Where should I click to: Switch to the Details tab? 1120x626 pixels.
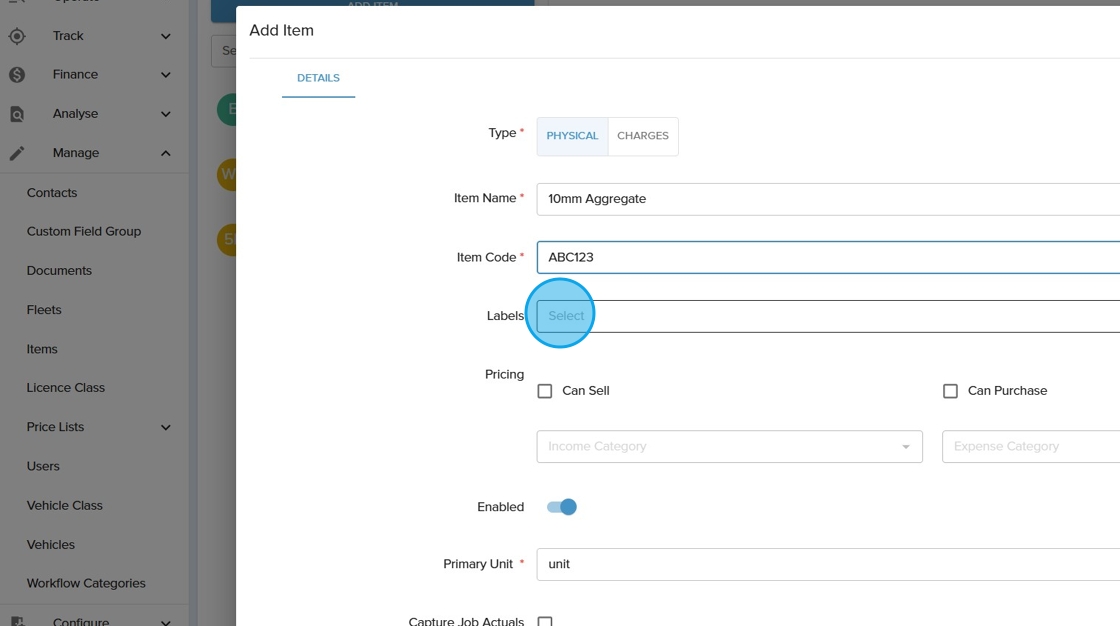[x=318, y=78]
